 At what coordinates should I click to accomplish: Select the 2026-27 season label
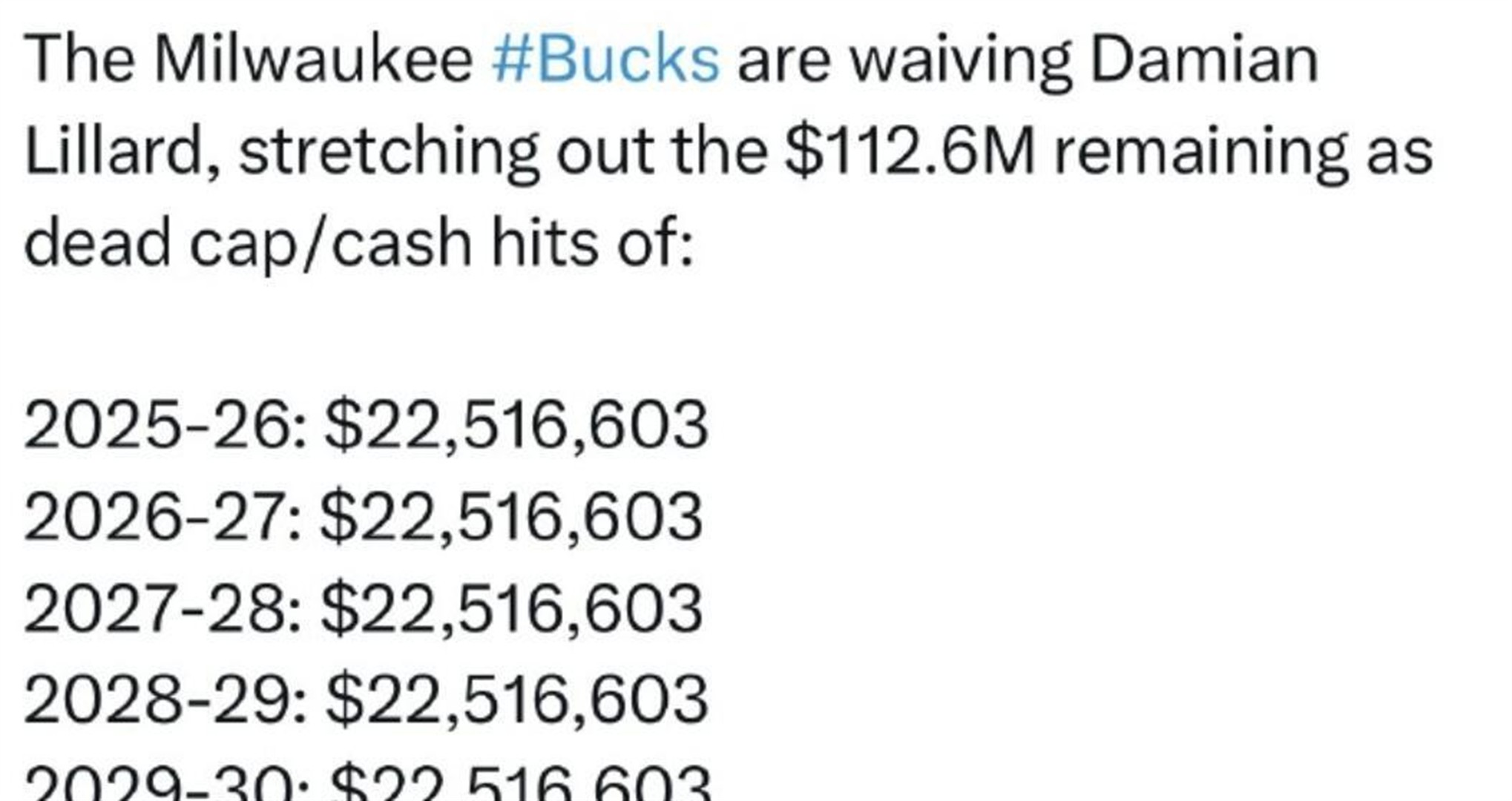point(162,517)
